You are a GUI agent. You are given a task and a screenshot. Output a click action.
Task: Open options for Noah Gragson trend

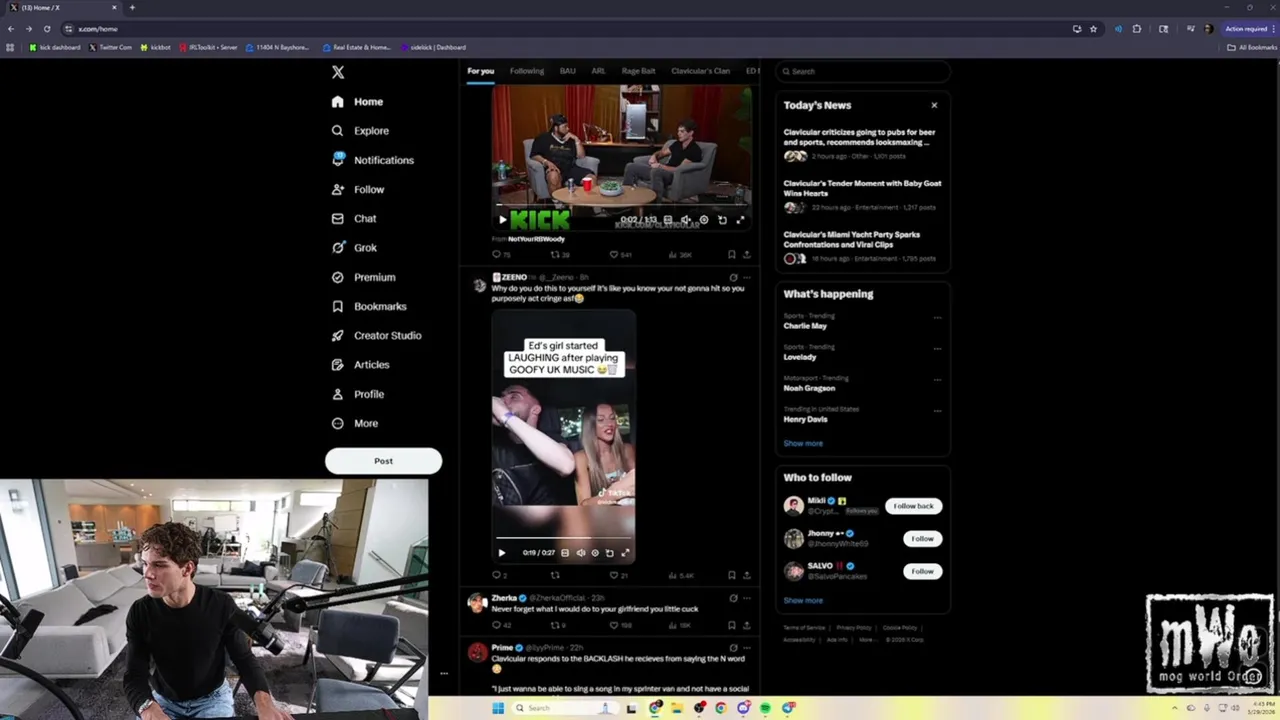point(937,379)
